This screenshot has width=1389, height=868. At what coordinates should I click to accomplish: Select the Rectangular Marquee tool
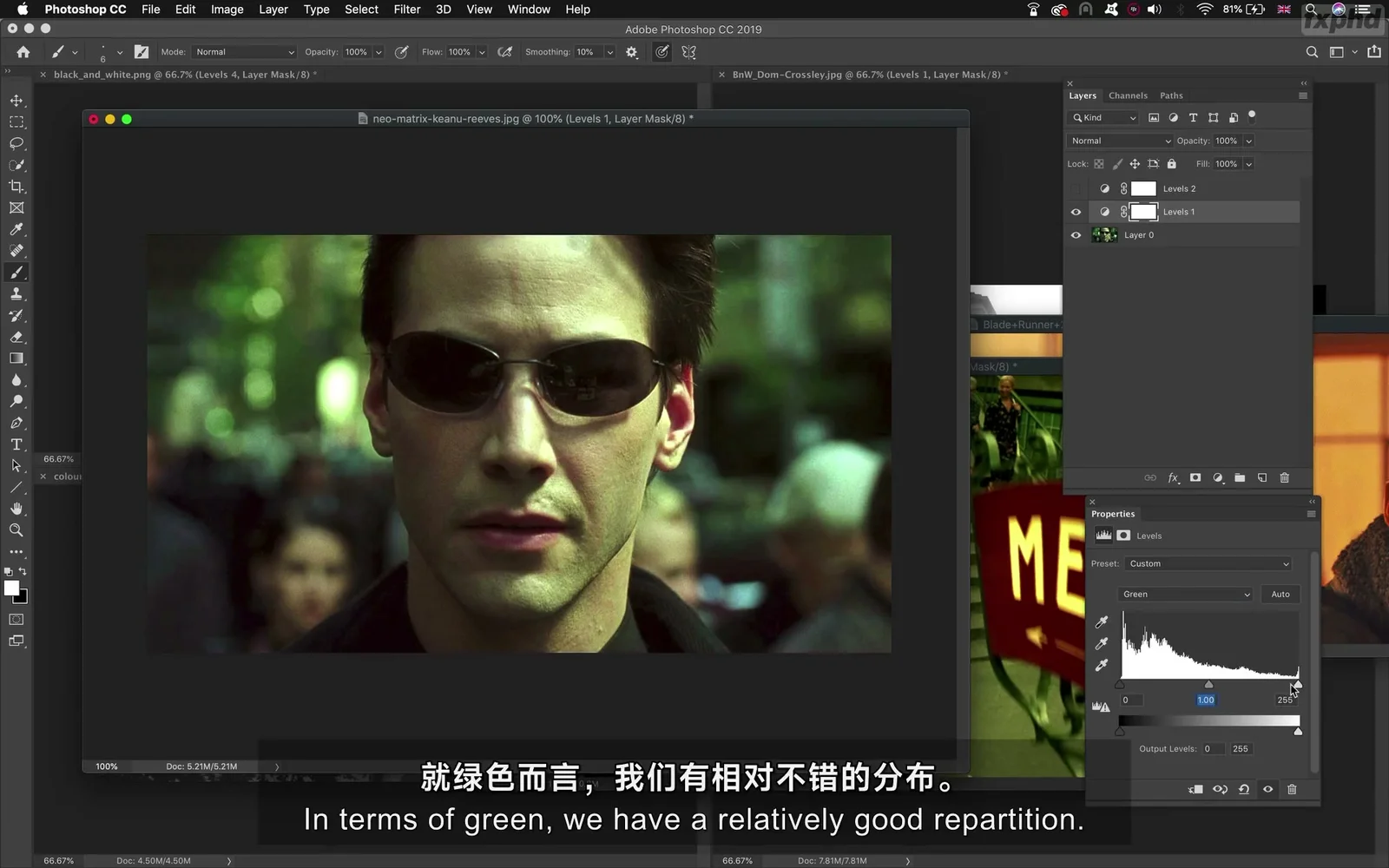click(16, 122)
